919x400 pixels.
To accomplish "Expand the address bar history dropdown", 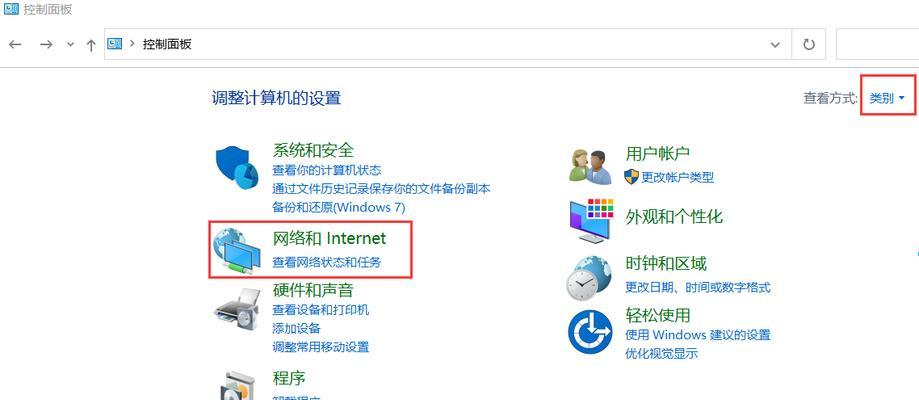I will coord(775,45).
